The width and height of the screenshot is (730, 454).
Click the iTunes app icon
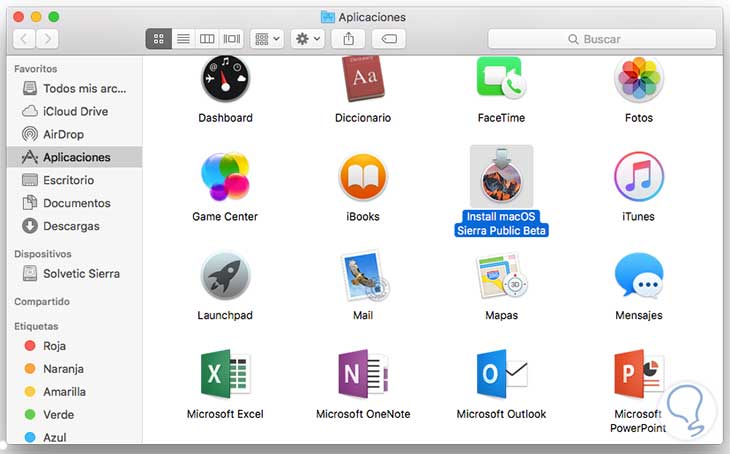point(639,176)
